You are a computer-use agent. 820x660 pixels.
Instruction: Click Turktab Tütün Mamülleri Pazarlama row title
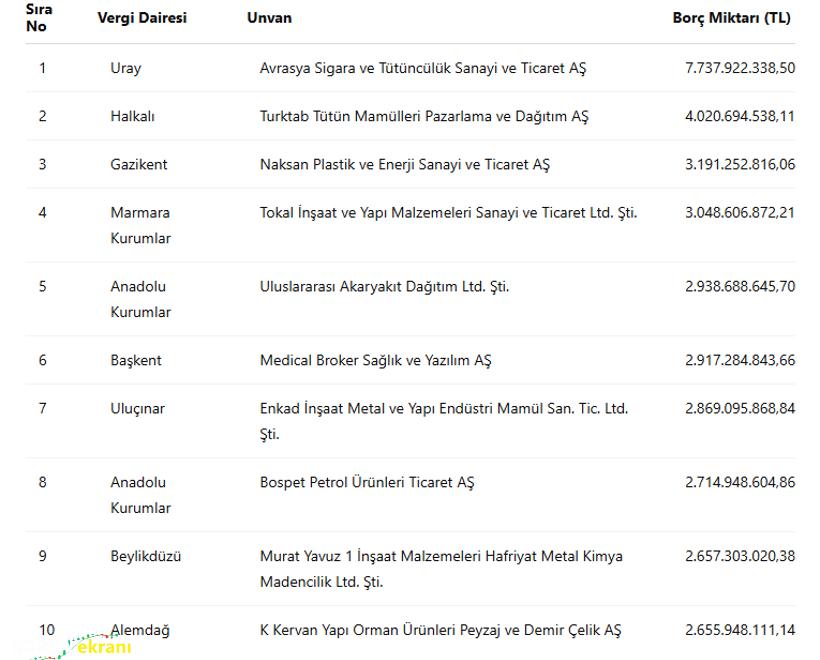[424, 116]
